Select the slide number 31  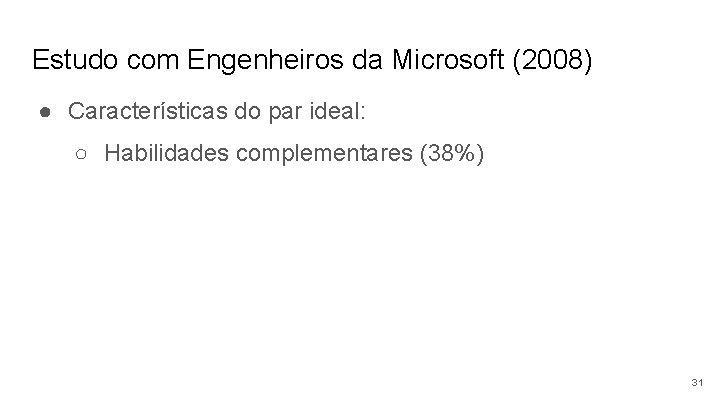click(697, 382)
